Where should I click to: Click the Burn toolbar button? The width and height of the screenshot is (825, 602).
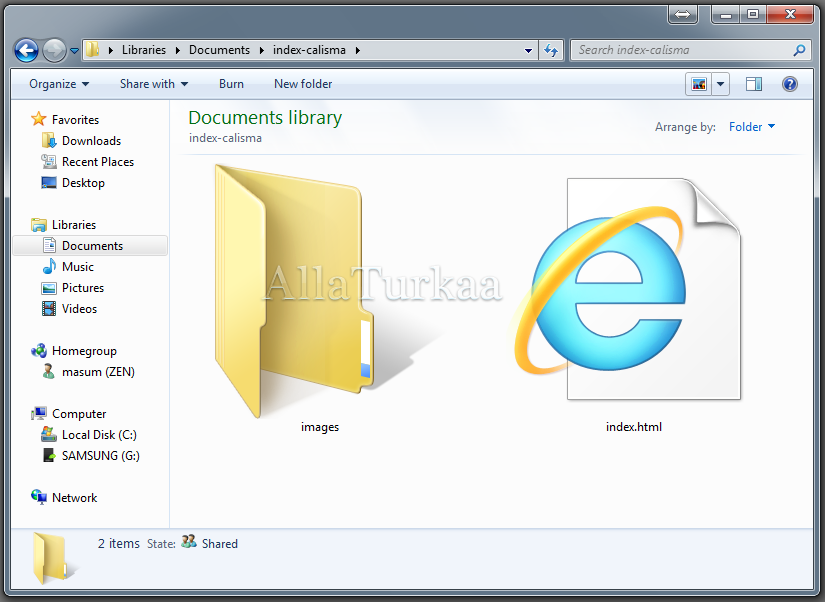231,84
